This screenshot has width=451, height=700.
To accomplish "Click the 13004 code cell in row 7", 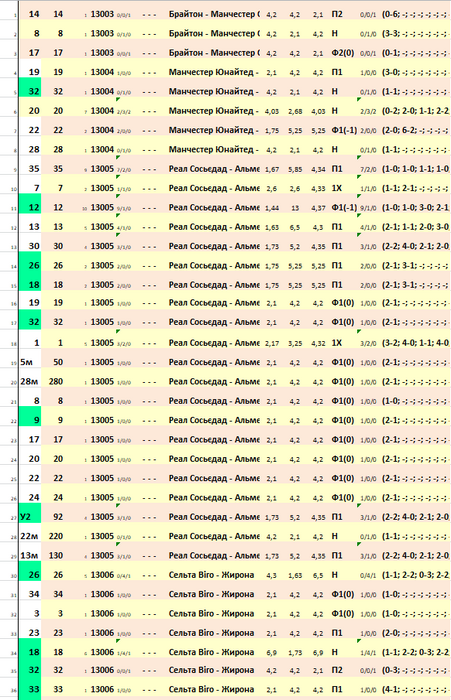I will [102, 130].
